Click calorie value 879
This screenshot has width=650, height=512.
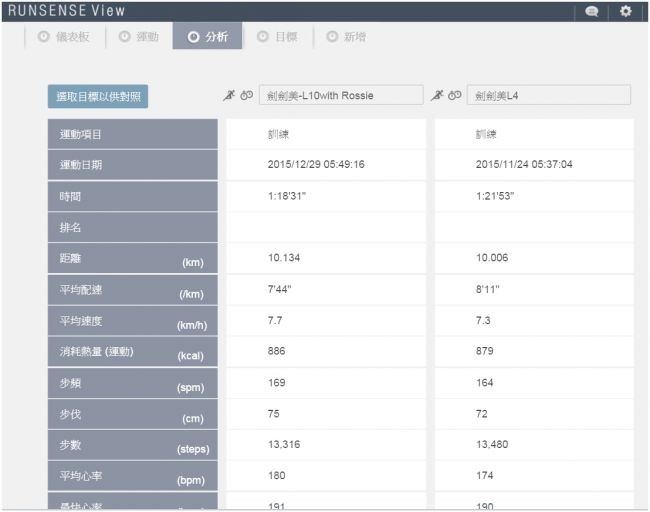tap(485, 351)
